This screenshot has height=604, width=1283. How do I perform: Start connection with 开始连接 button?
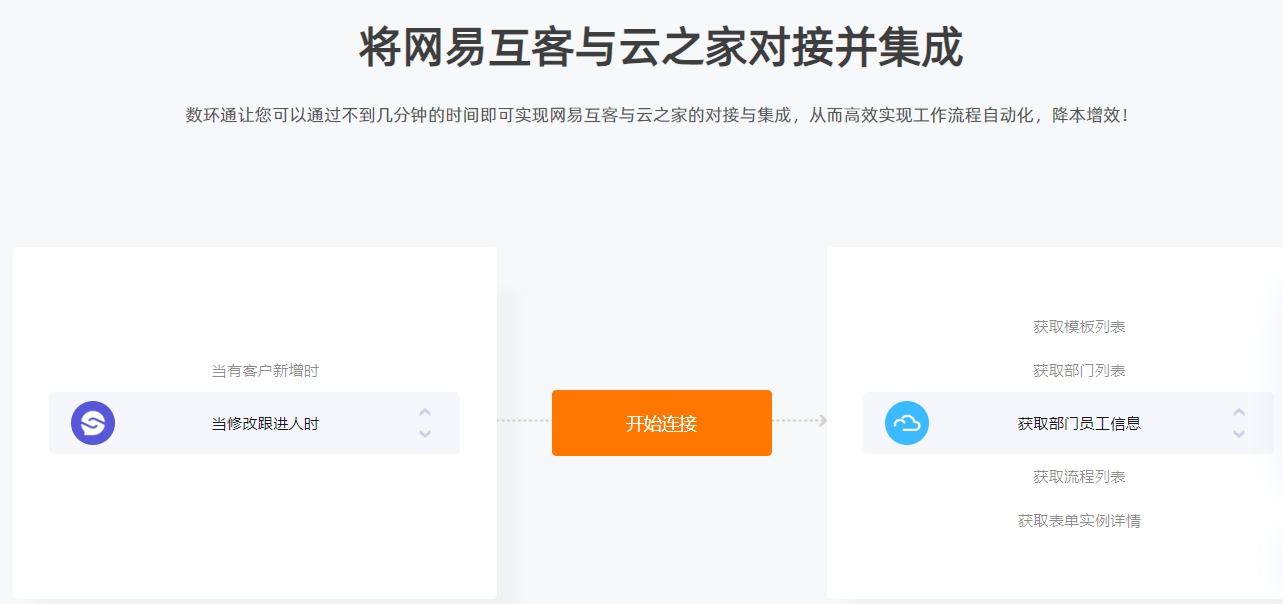[x=662, y=423]
